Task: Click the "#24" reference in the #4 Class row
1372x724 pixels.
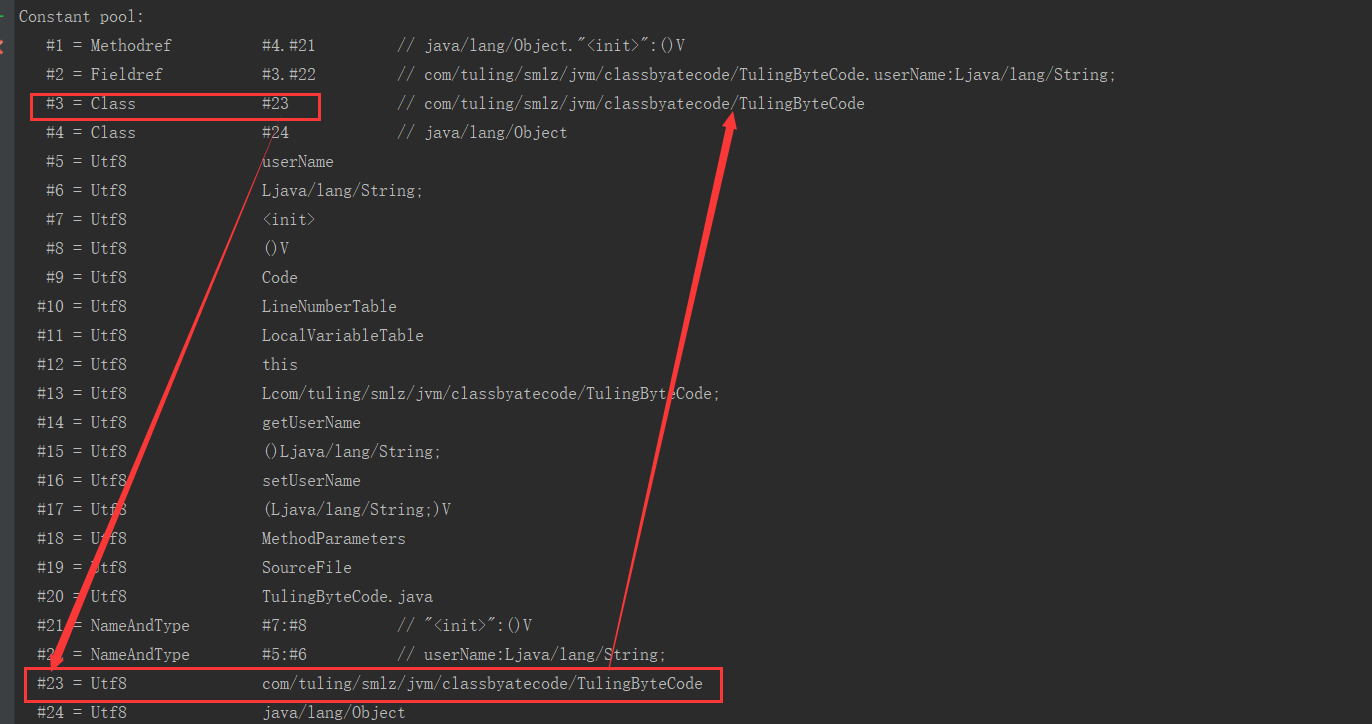Action: pos(275,132)
